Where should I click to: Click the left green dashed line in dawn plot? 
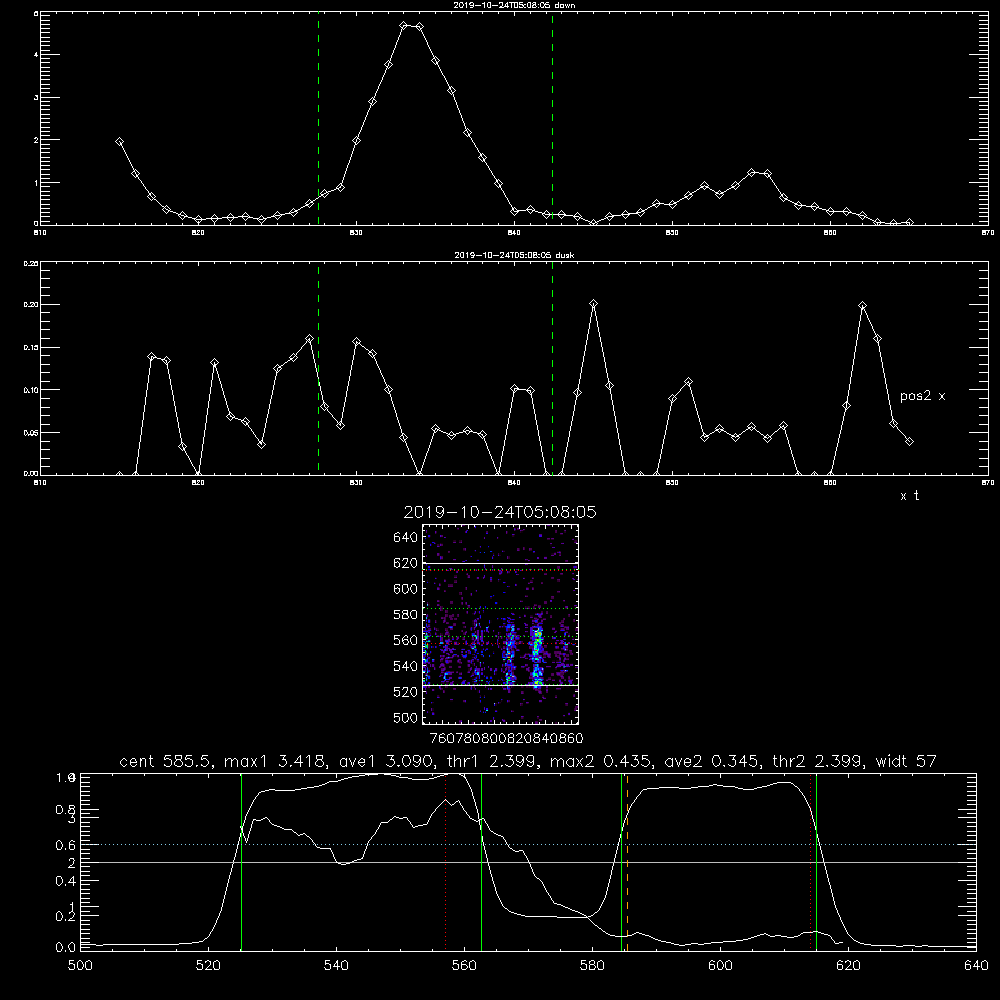[318, 119]
